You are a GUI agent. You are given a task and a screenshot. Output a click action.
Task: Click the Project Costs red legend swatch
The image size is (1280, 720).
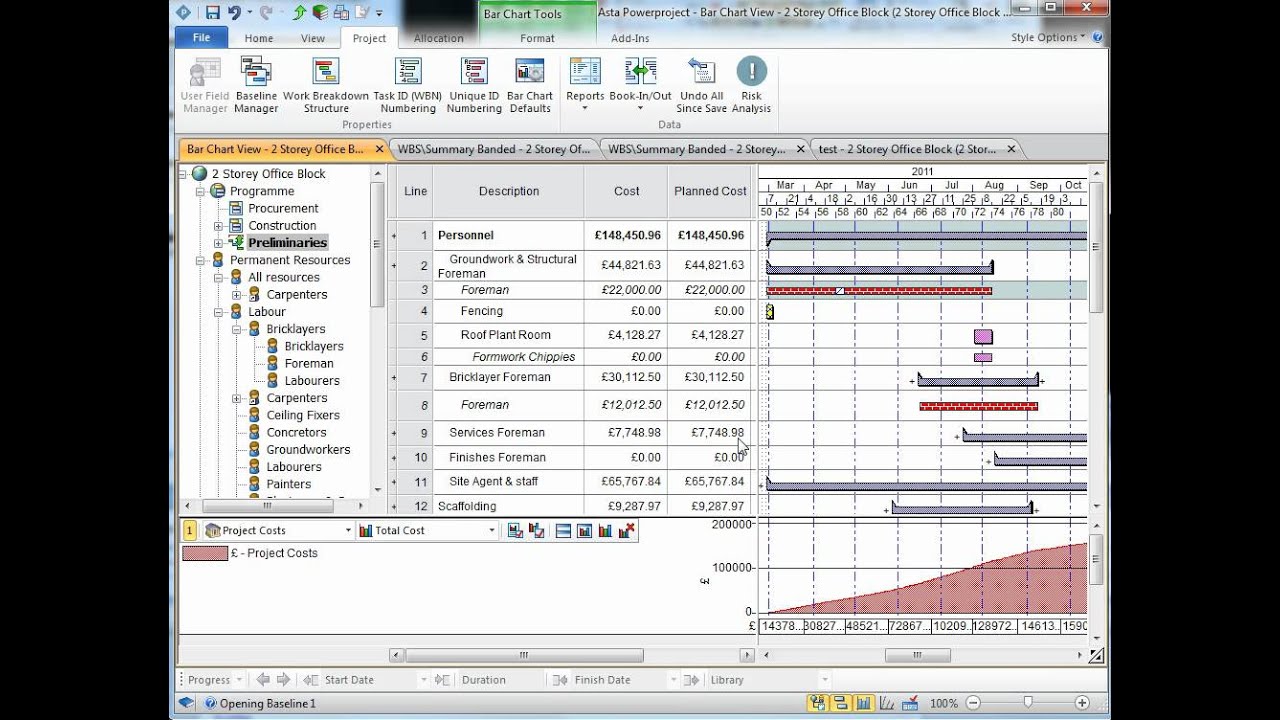click(x=204, y=553)
